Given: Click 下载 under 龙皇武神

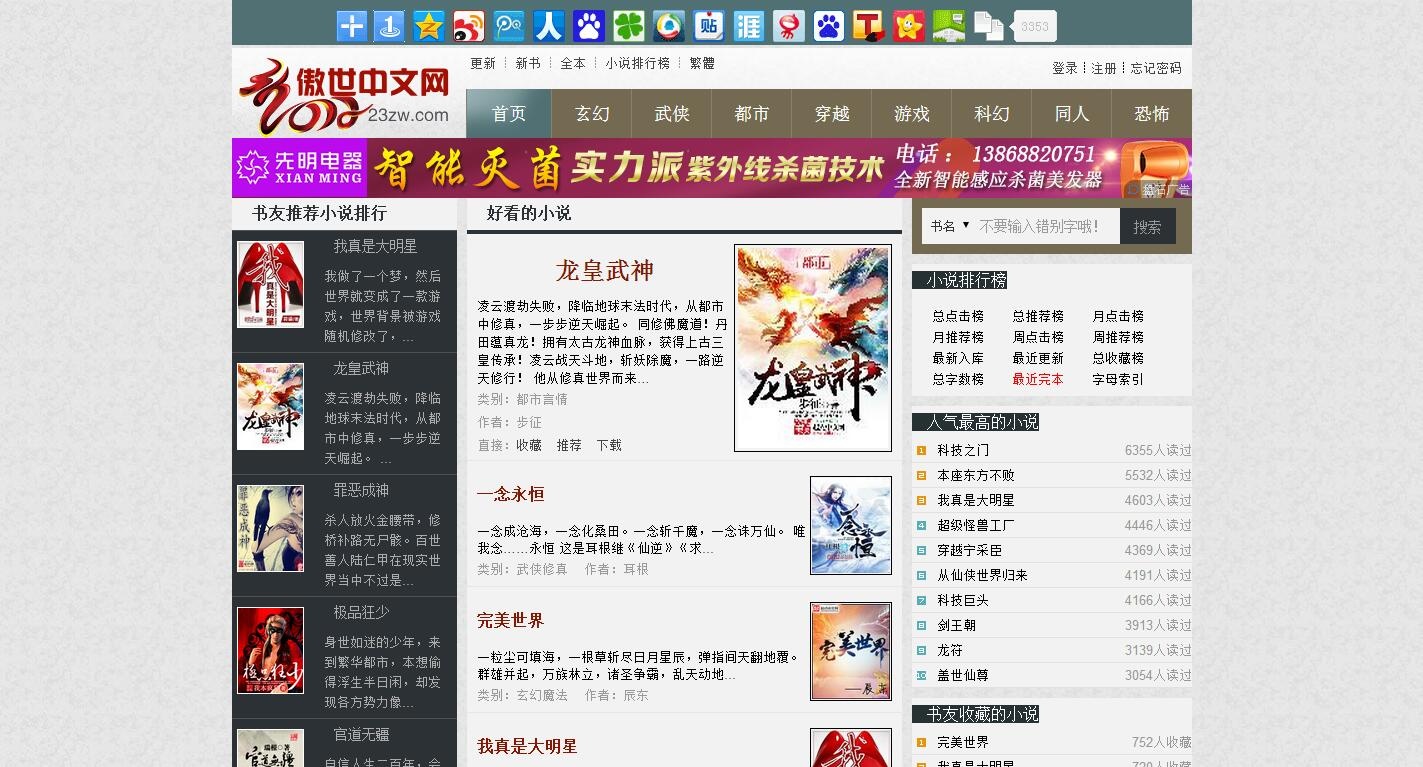Looking at the screenshot, I should click(609, 445).
